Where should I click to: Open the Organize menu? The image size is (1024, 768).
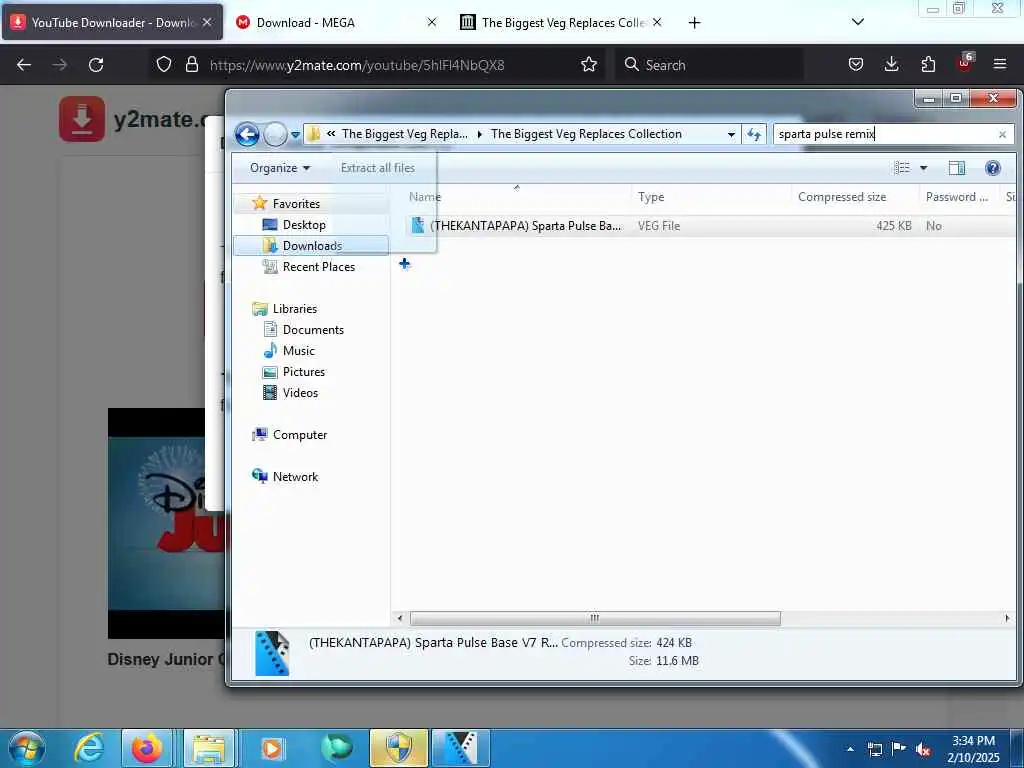click(x=280, y=168)
